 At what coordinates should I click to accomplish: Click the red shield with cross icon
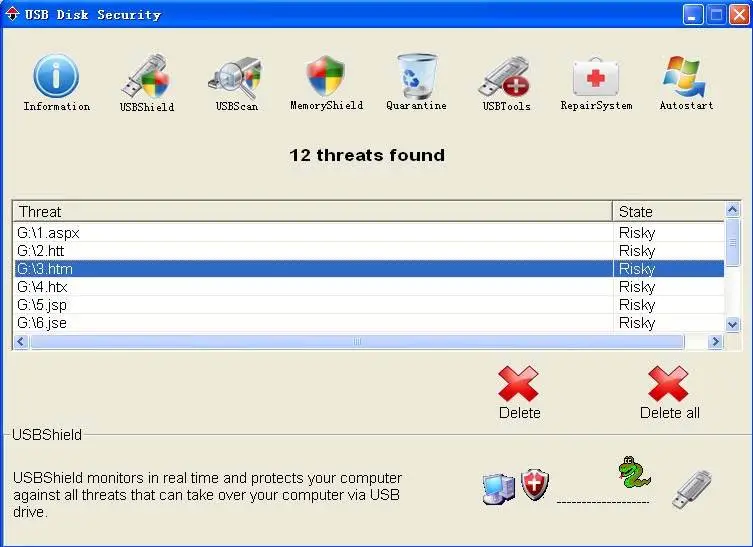pyautogui.click(x=535, y=484)
